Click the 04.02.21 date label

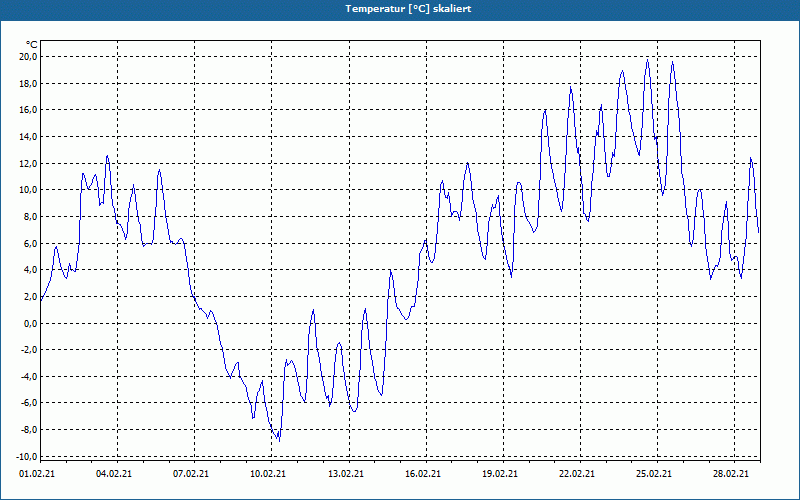pyautogui.click(x=114, y=473)
